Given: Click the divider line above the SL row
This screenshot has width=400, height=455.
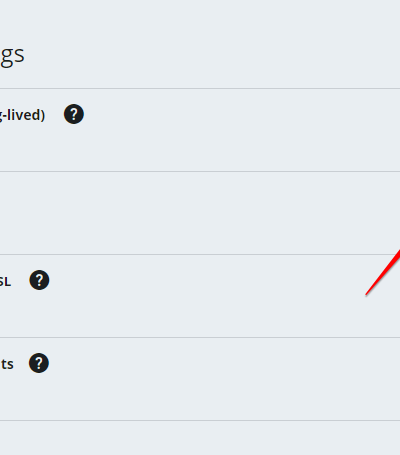Looking at the screenshot, I should [x=200, y=255].
